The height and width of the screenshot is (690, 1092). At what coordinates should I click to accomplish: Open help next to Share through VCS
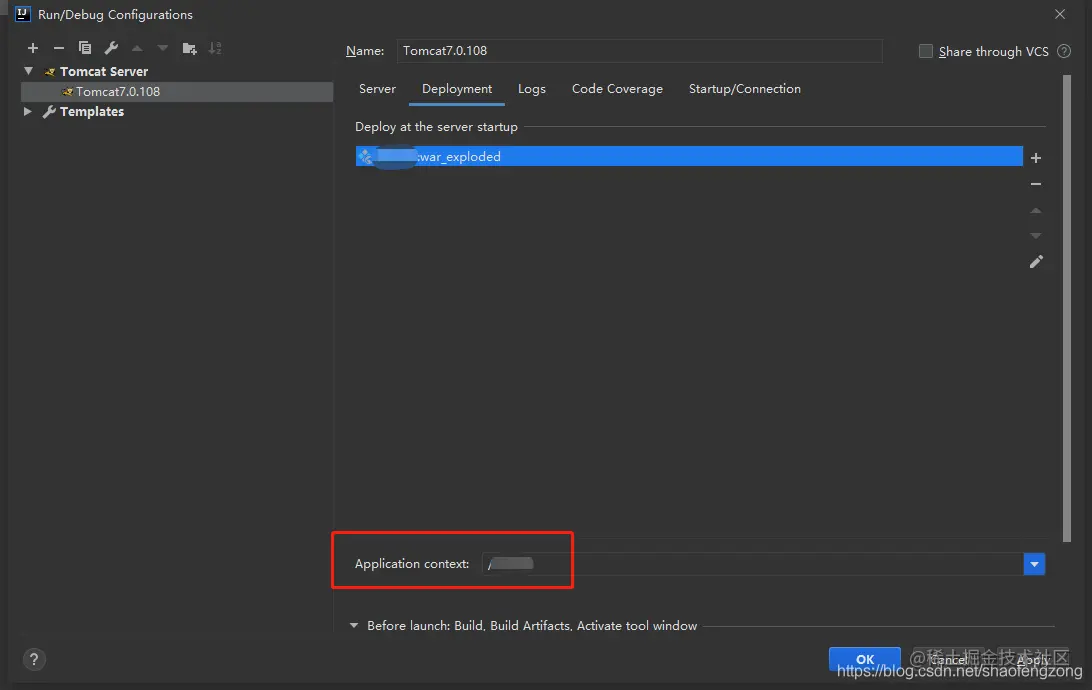pyautogui.click(x=1063, y=51)
